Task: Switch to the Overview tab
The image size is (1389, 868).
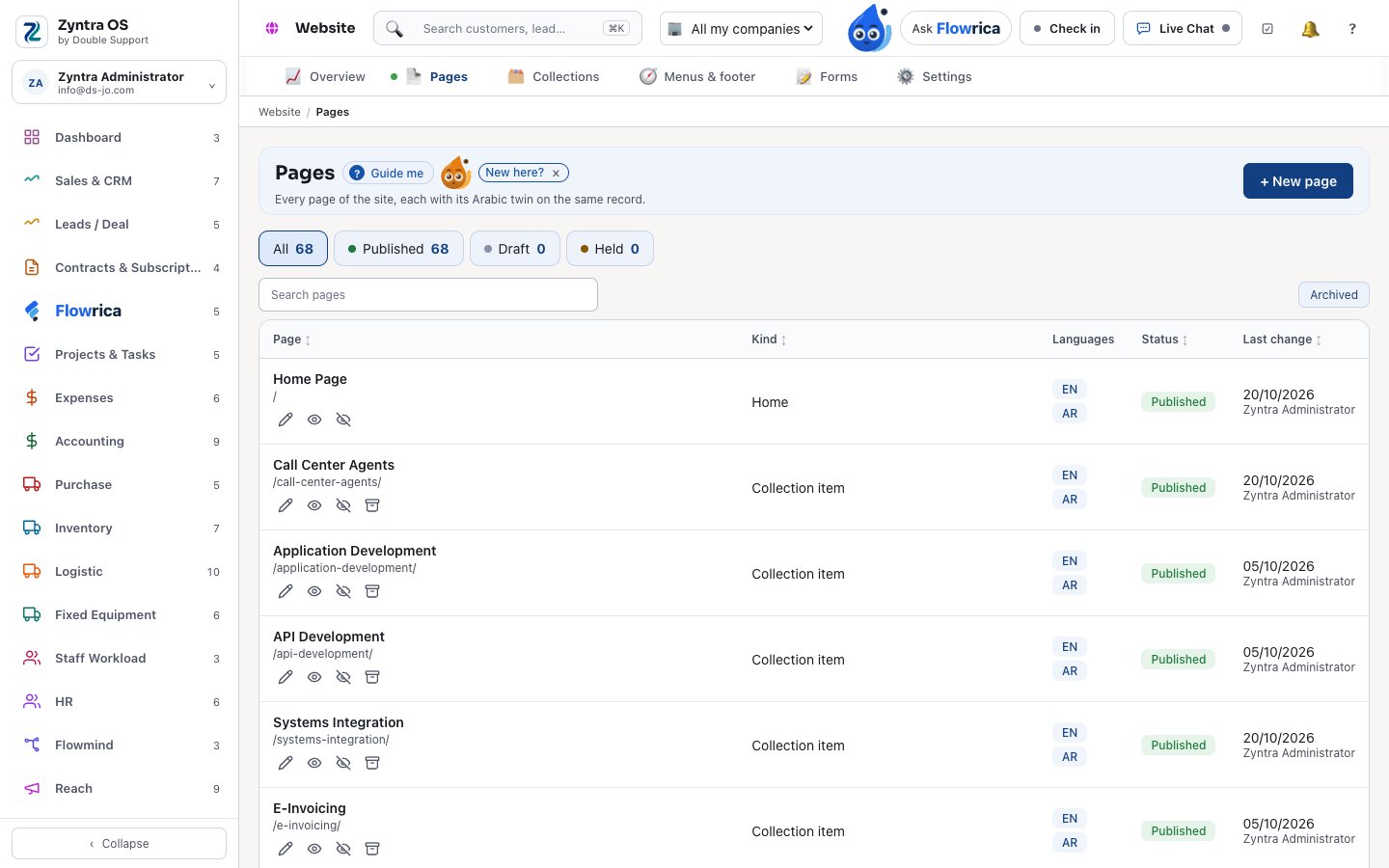Action: click(325, 77)
